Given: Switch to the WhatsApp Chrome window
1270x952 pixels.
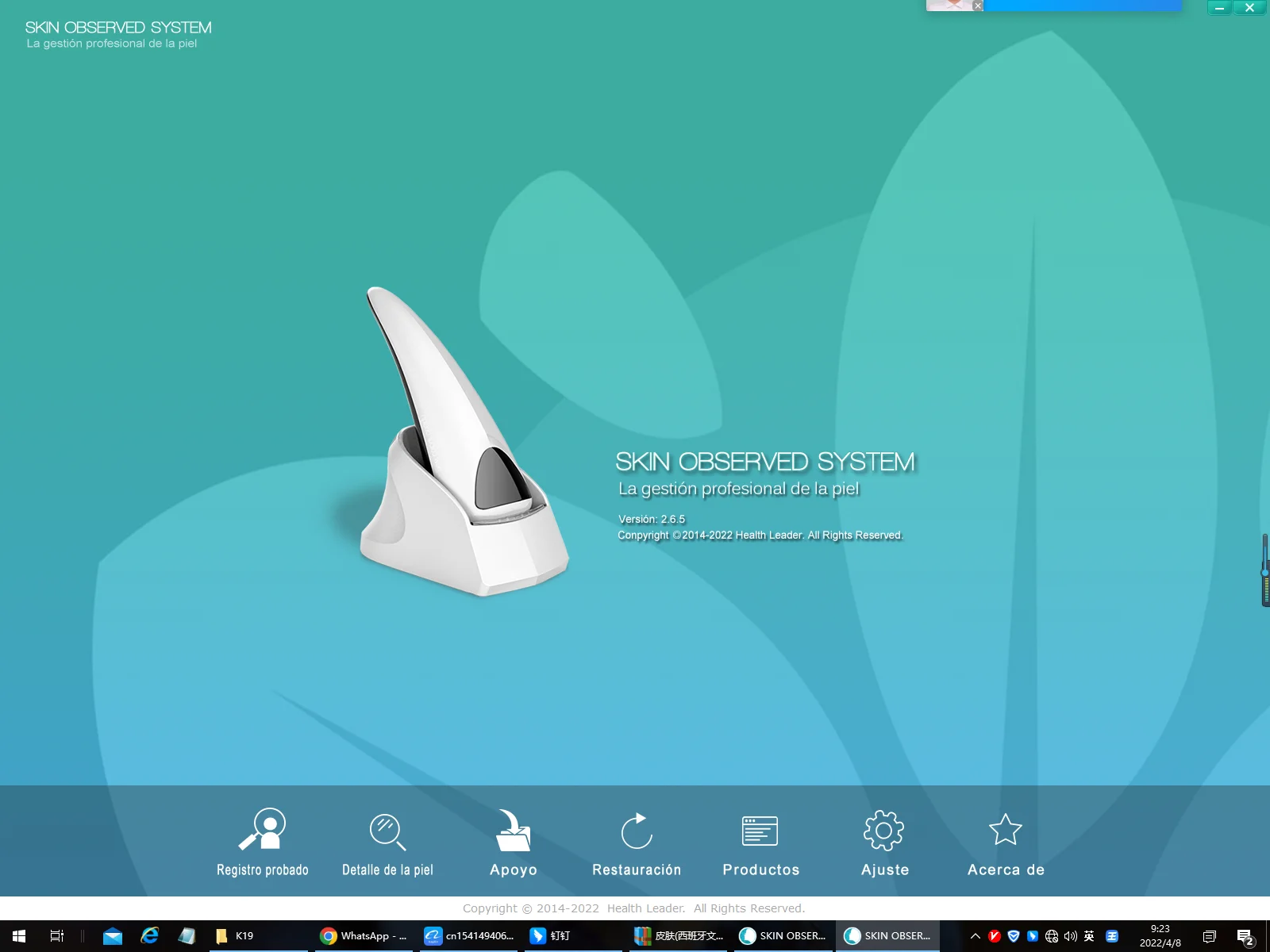Looking at the screenshot, I should [x=364, y=936].
